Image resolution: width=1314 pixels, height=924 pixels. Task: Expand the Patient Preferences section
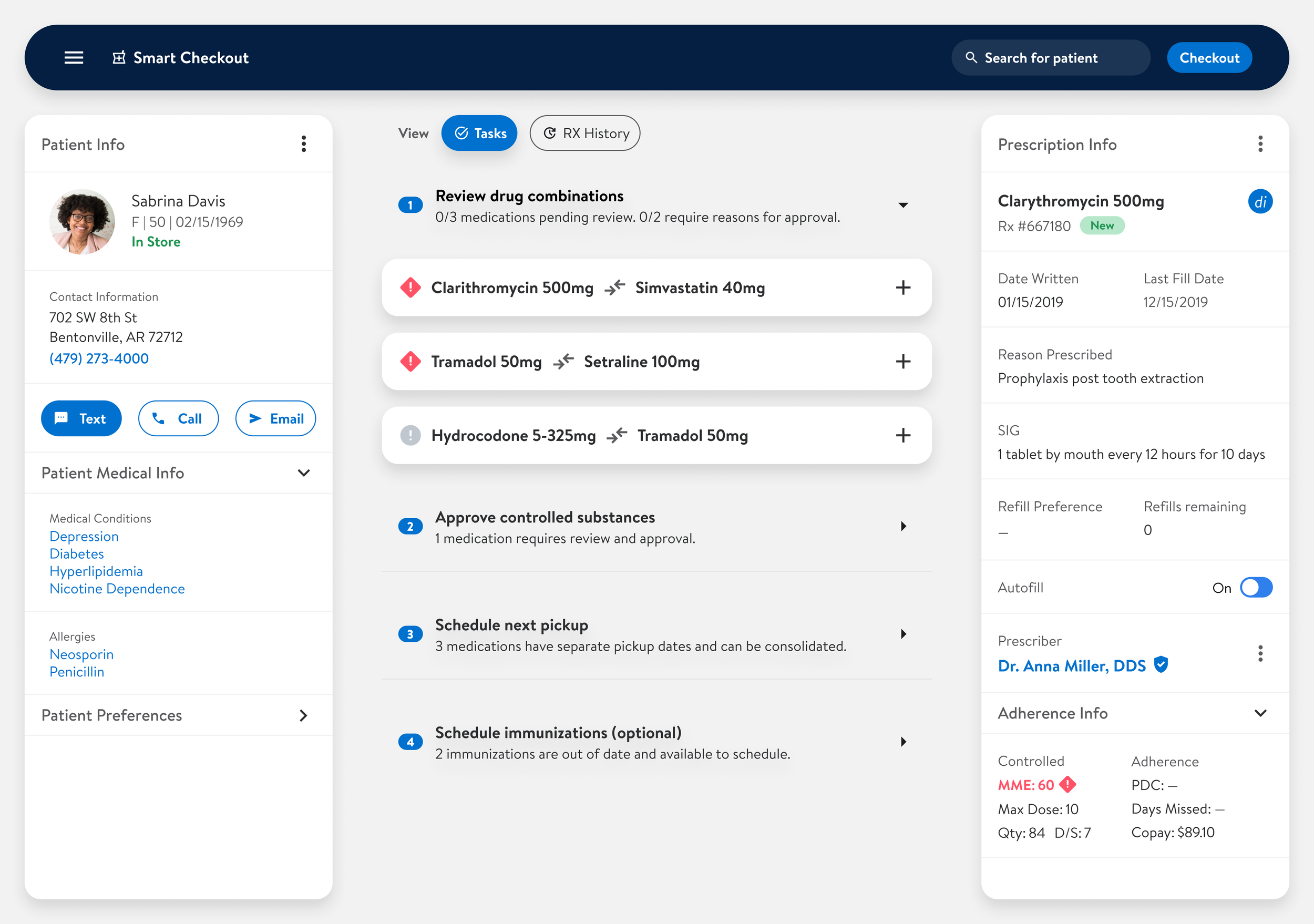click(304, 715)
